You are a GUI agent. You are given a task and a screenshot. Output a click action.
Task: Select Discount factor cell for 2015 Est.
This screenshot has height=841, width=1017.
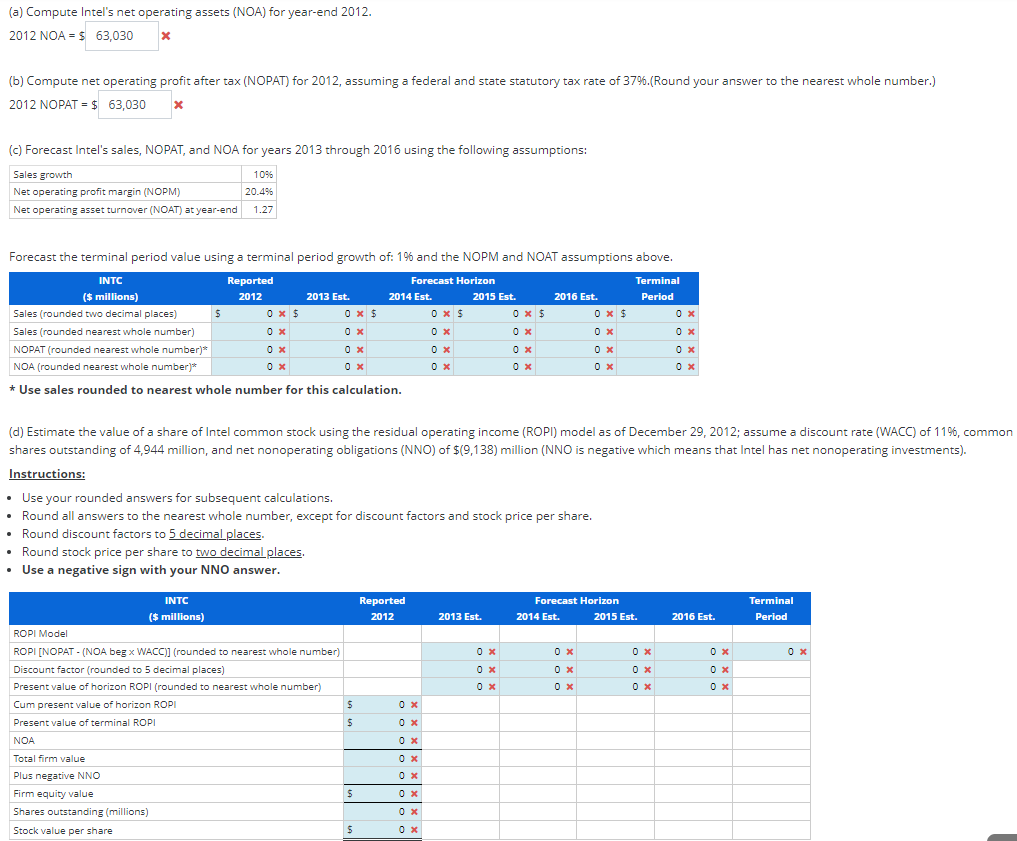[616, 669]
